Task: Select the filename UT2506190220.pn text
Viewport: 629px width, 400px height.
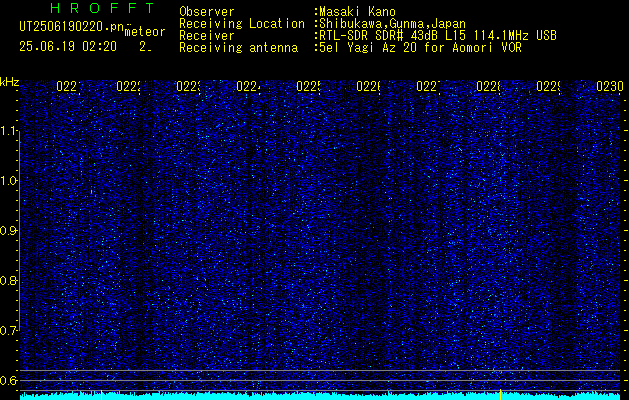Action: (72, 27)
